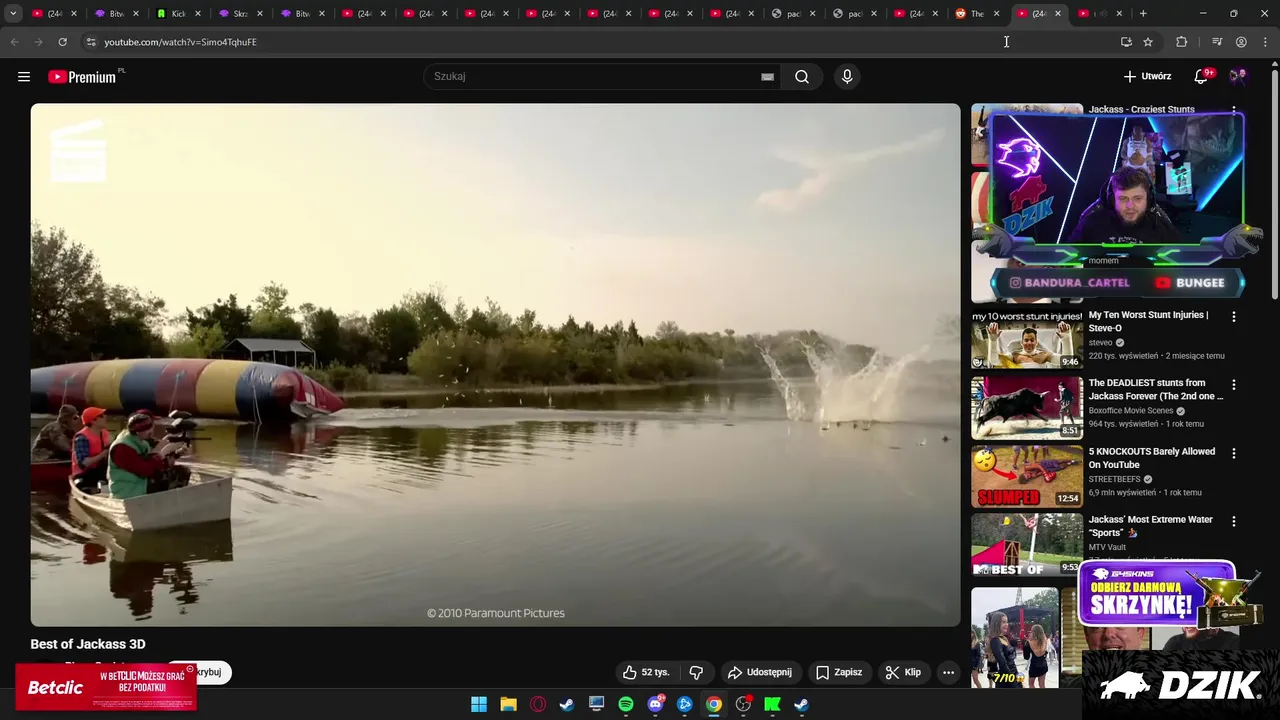This screenshot has width=1280, height=720.
Task: Open Chrome extensions puzzle icon
Action: (x=1181, y=42)
